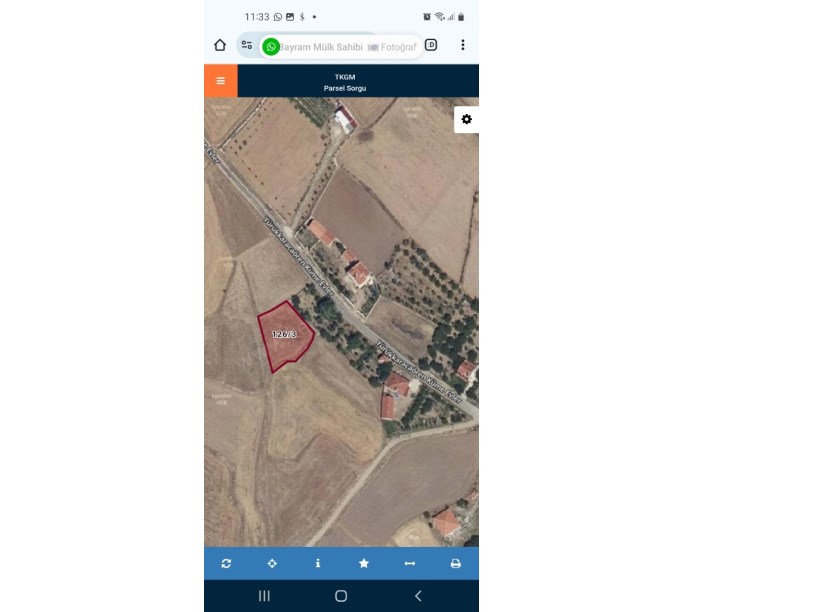Go to browser home page icon
Screen dimensions: 816x612
pyautogui.click(x=220, y=45)
